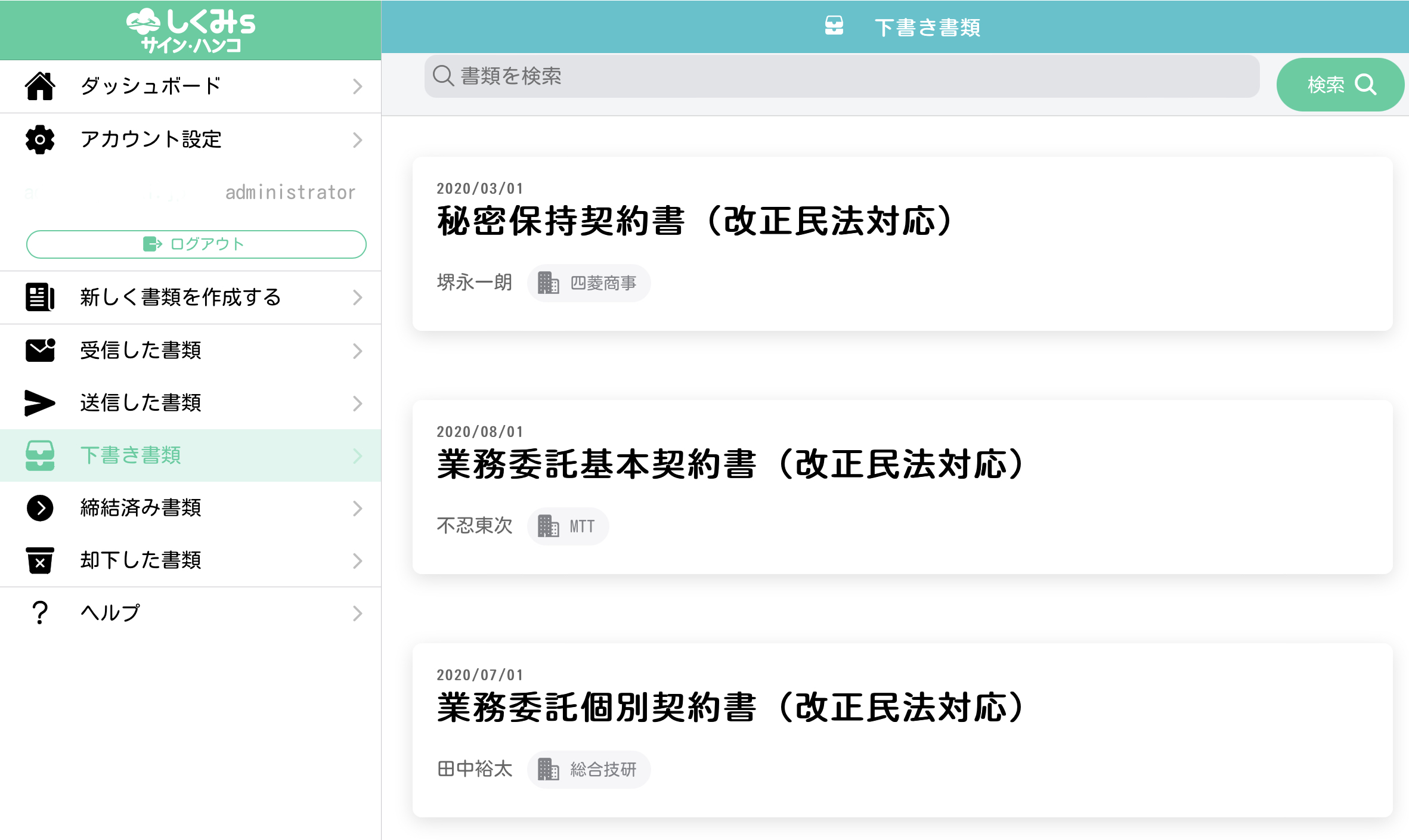
Task: Expand the アカウント設定 chevron arrow
Action: tap(357, 140)
